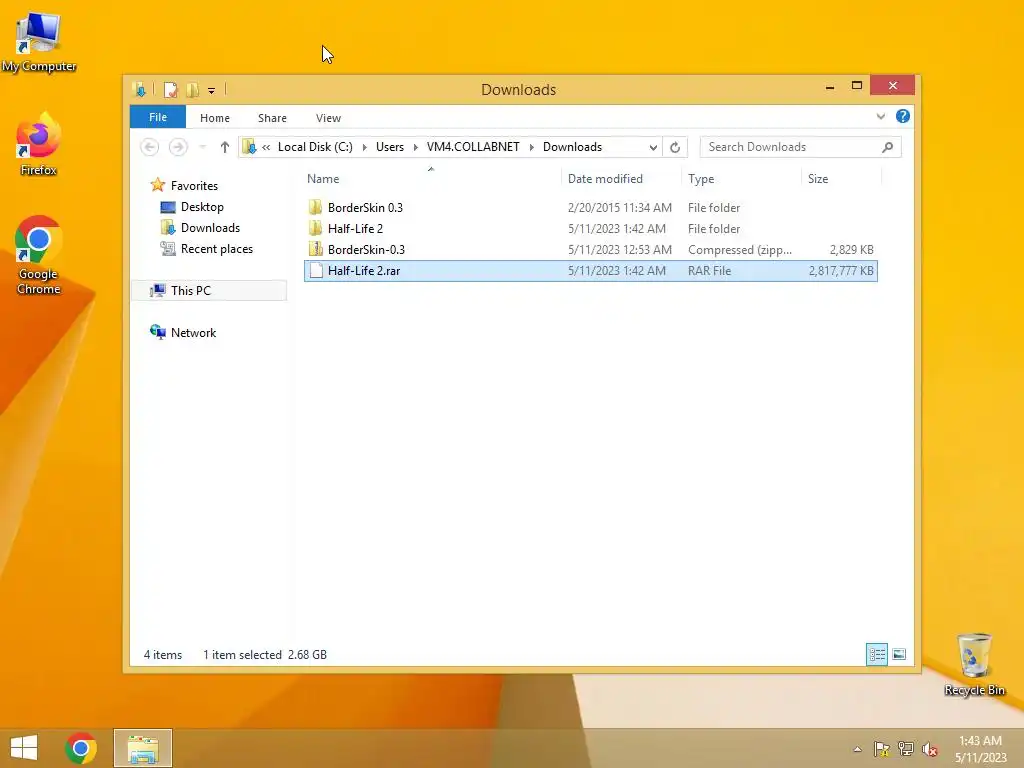1024x768 pixels.
Task: Select Downloads in Favorites
Action: pyautogui.click(x=210, y=228)
